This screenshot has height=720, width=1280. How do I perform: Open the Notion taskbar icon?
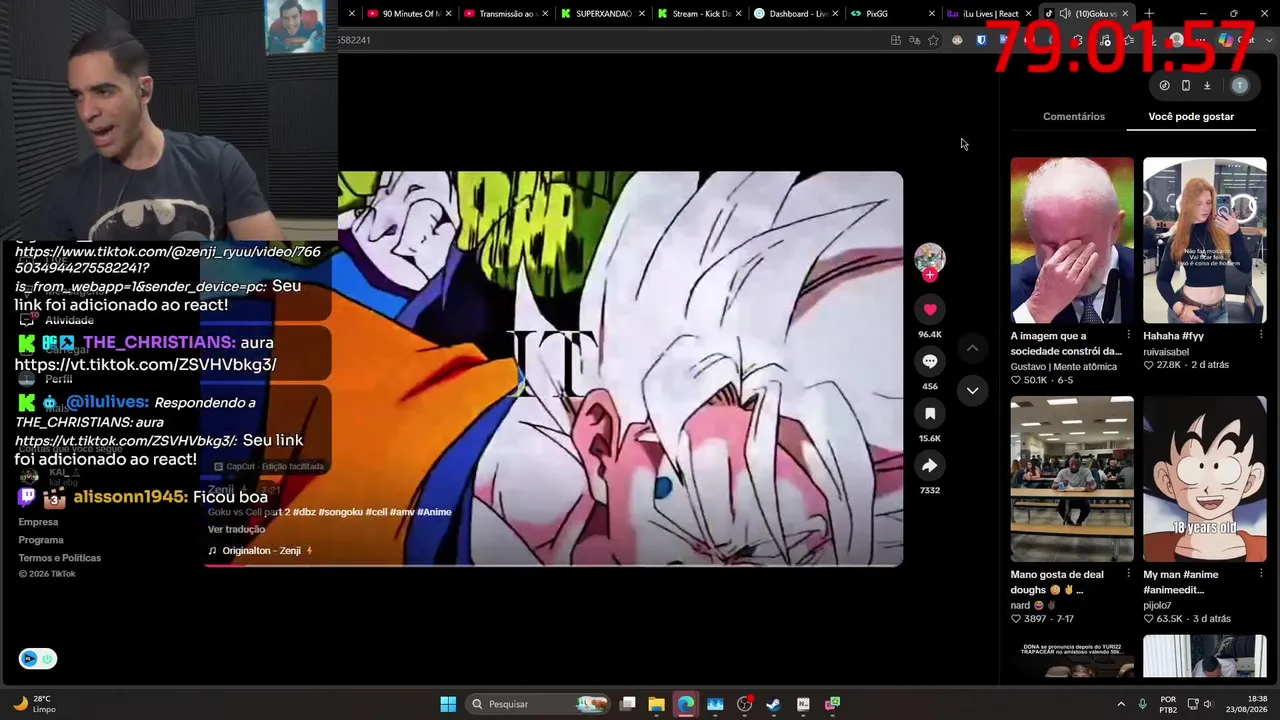pyautogui.click(x=803, y=704)
